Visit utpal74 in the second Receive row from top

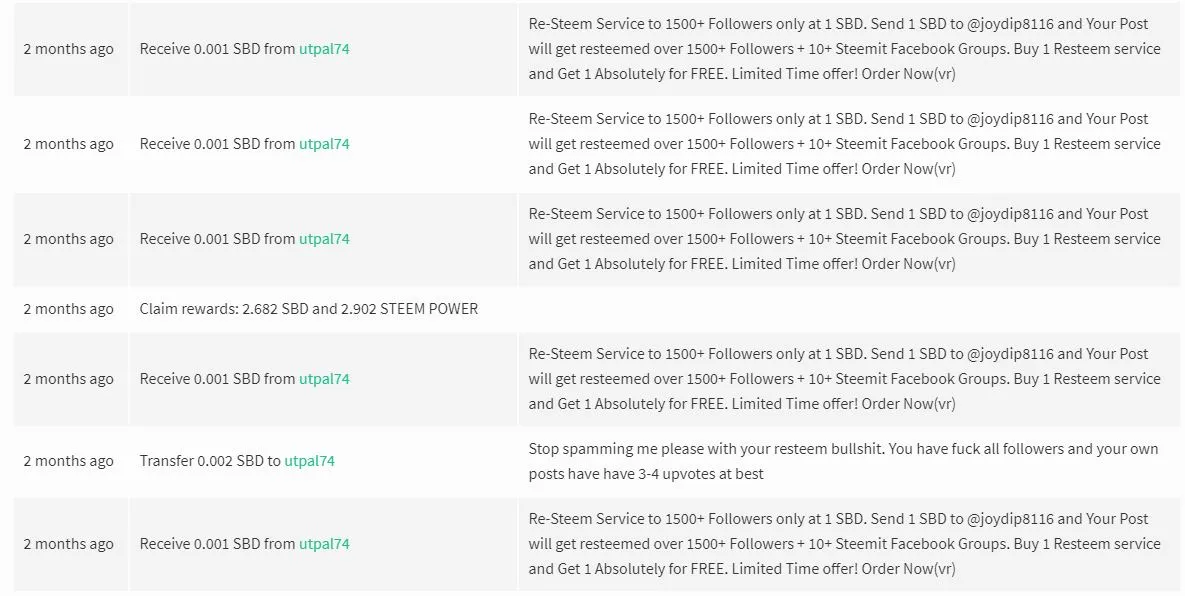click(x=324, y=144)
